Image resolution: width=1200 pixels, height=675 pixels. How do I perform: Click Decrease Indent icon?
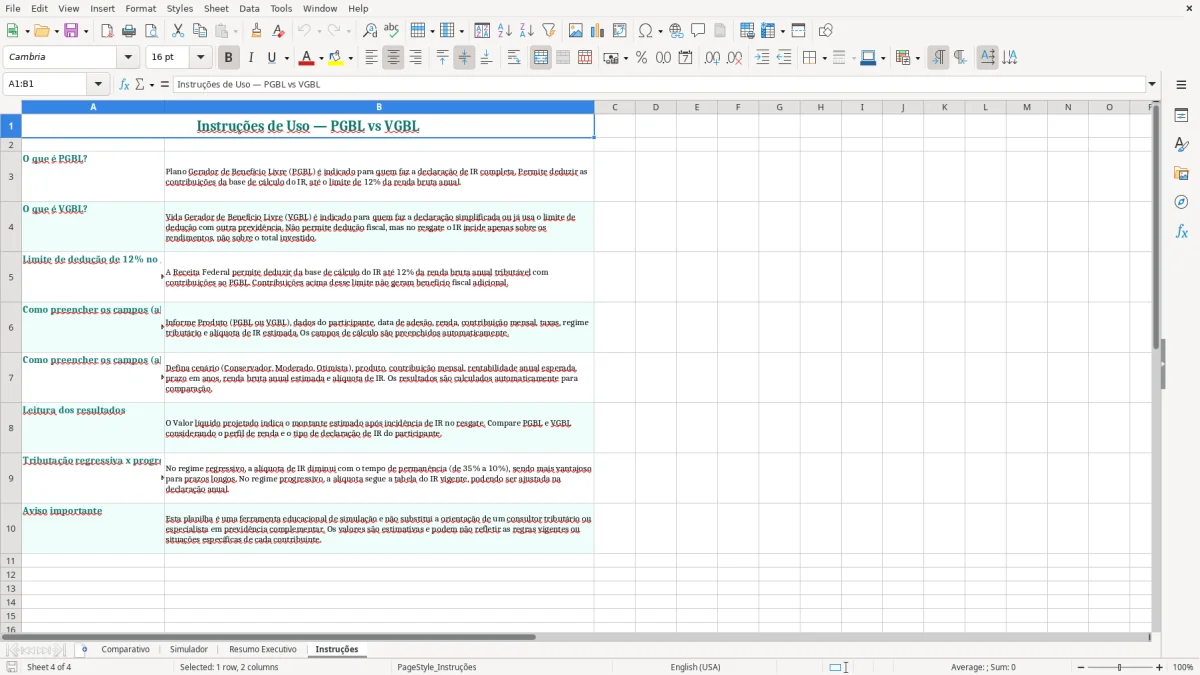coord(784,58)
